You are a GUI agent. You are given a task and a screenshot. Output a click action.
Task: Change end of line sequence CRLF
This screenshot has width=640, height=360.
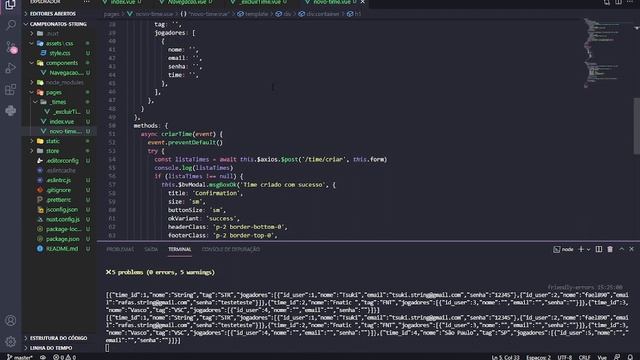click(584, 357)
